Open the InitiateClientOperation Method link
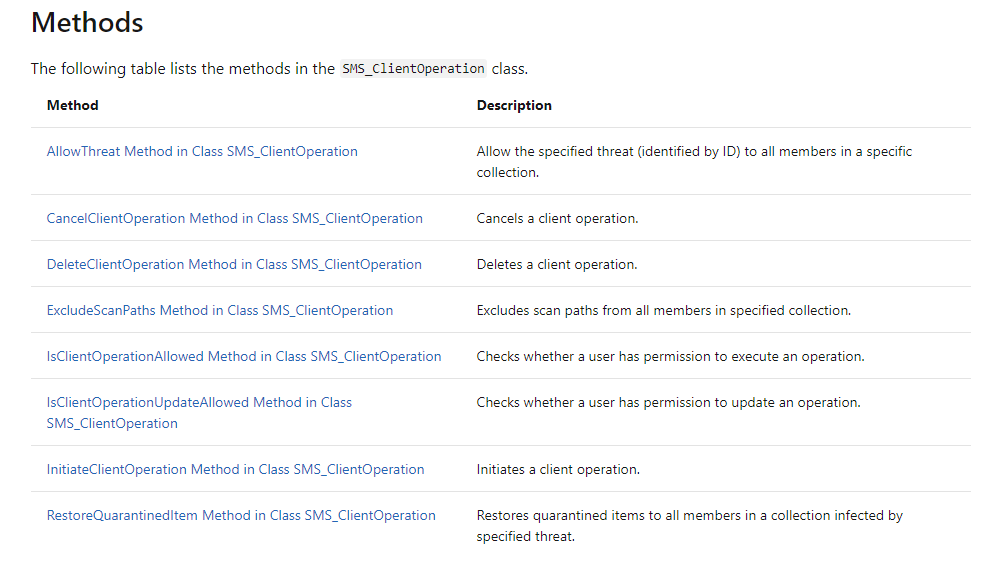 click(235, 470)
